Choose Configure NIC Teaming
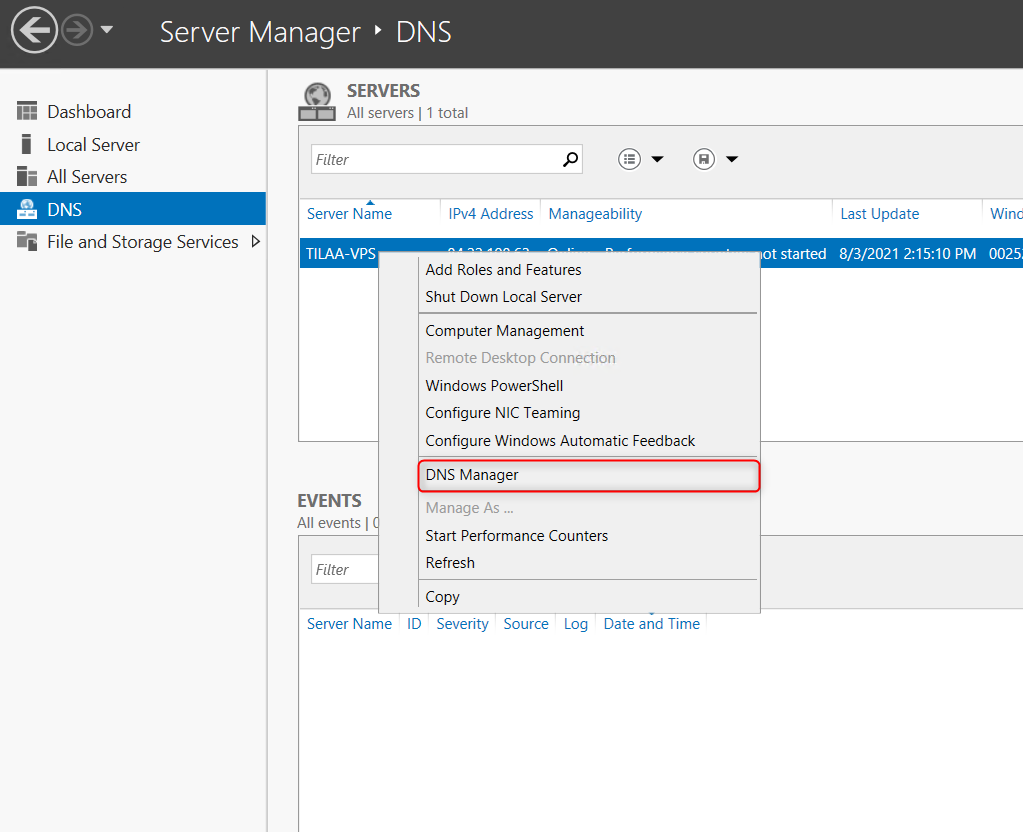Viewport: 1023px width, 832px height. point(502,413)
